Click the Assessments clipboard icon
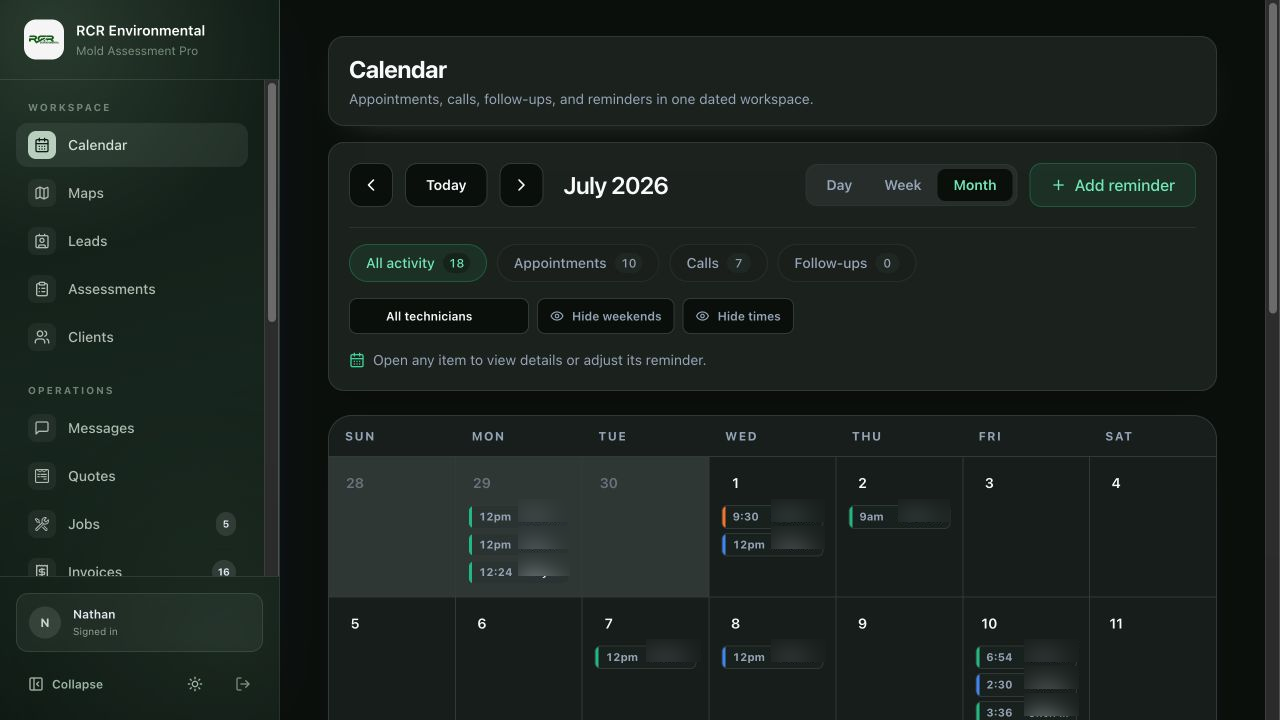Screen dimensions: 1280x720 [42, 289]
